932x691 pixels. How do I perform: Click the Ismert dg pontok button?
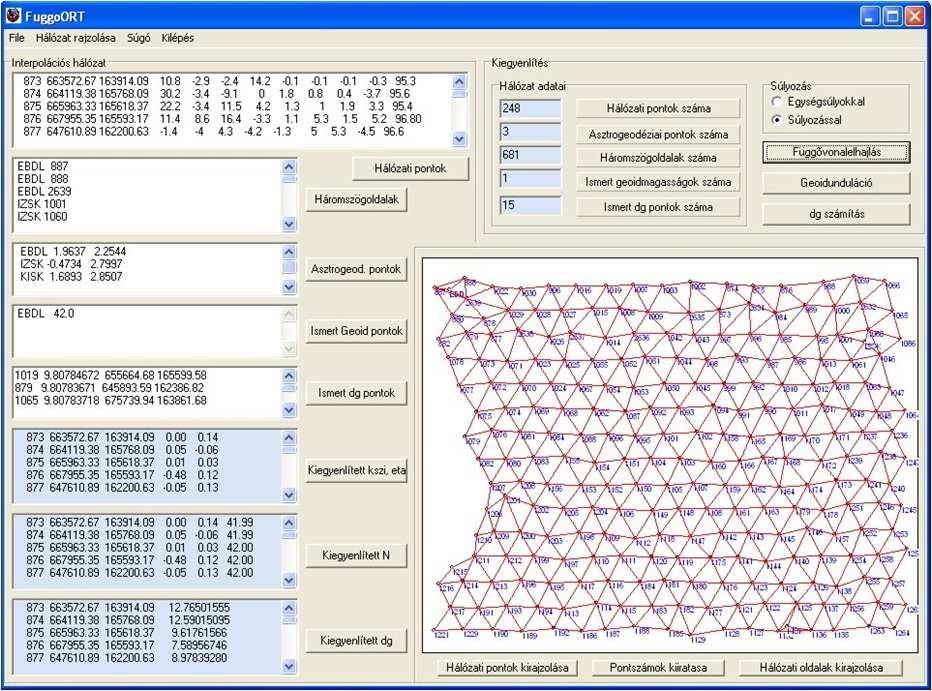(x=356, y=393)
